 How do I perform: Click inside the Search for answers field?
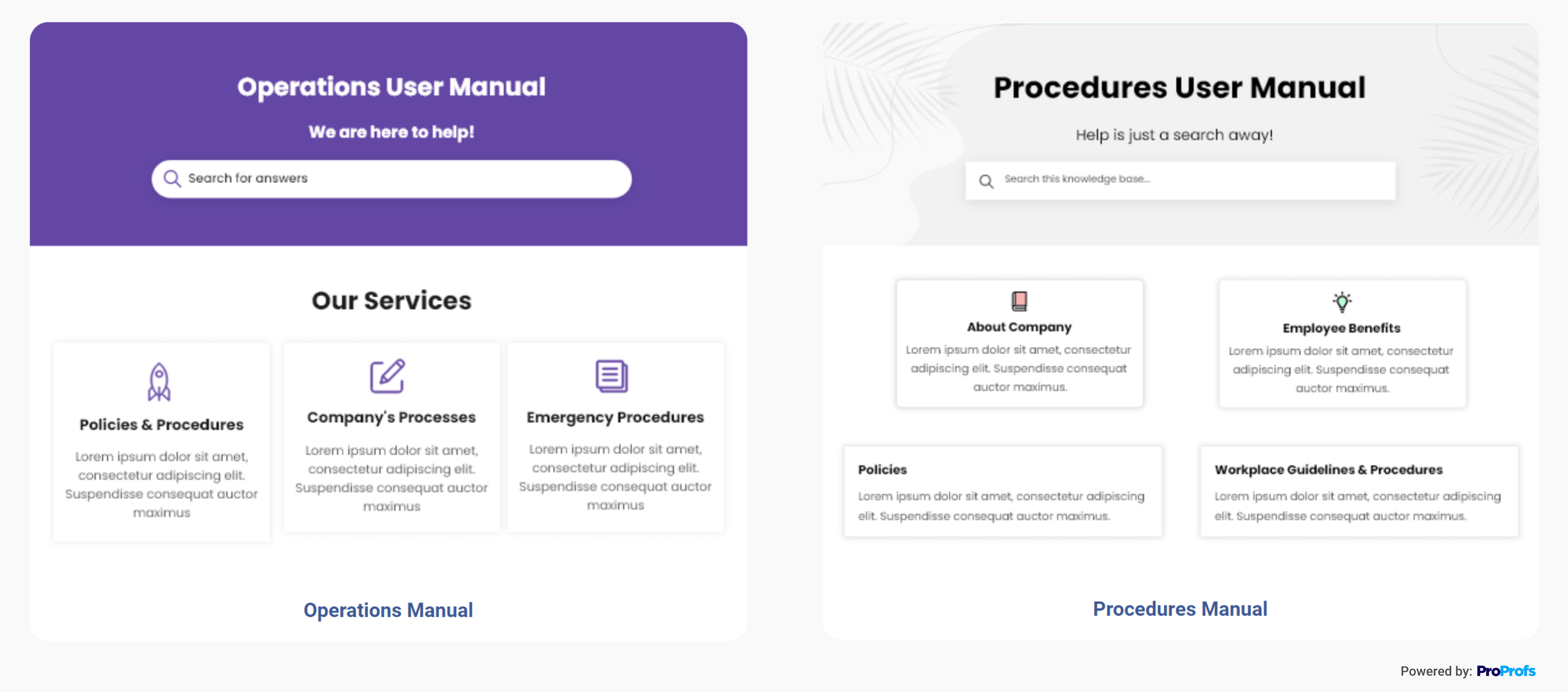click(391, 178)
